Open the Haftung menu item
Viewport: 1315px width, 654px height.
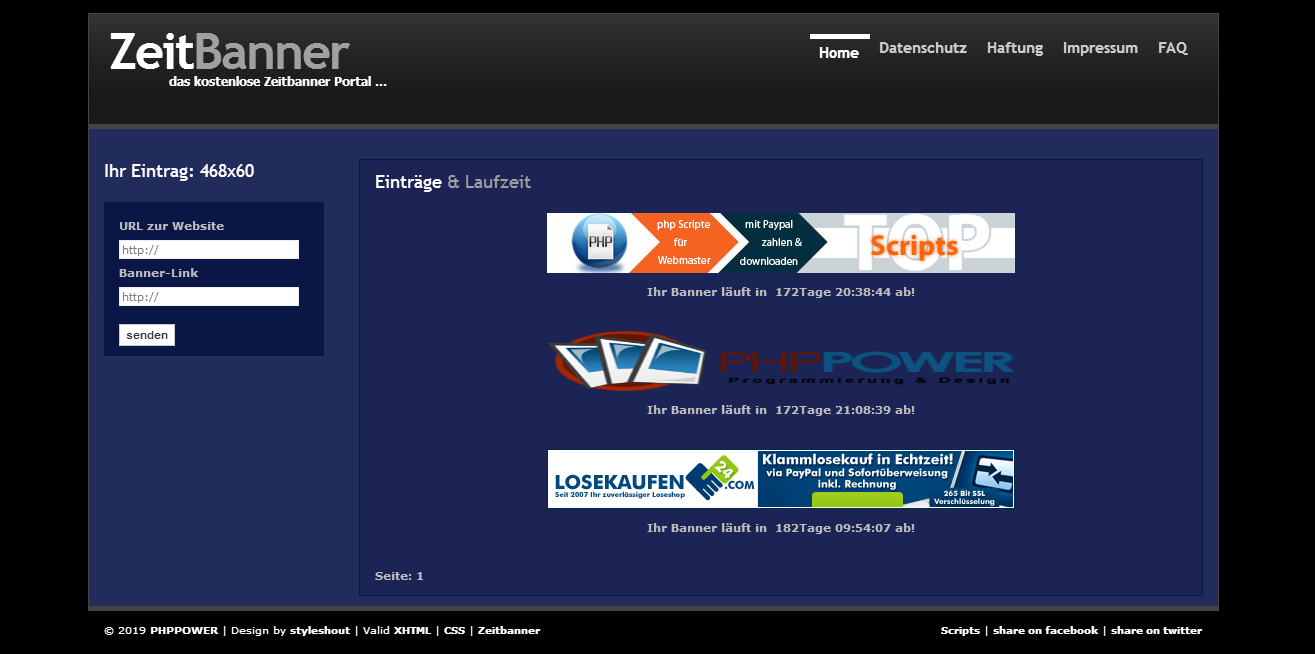[1014, 48]
